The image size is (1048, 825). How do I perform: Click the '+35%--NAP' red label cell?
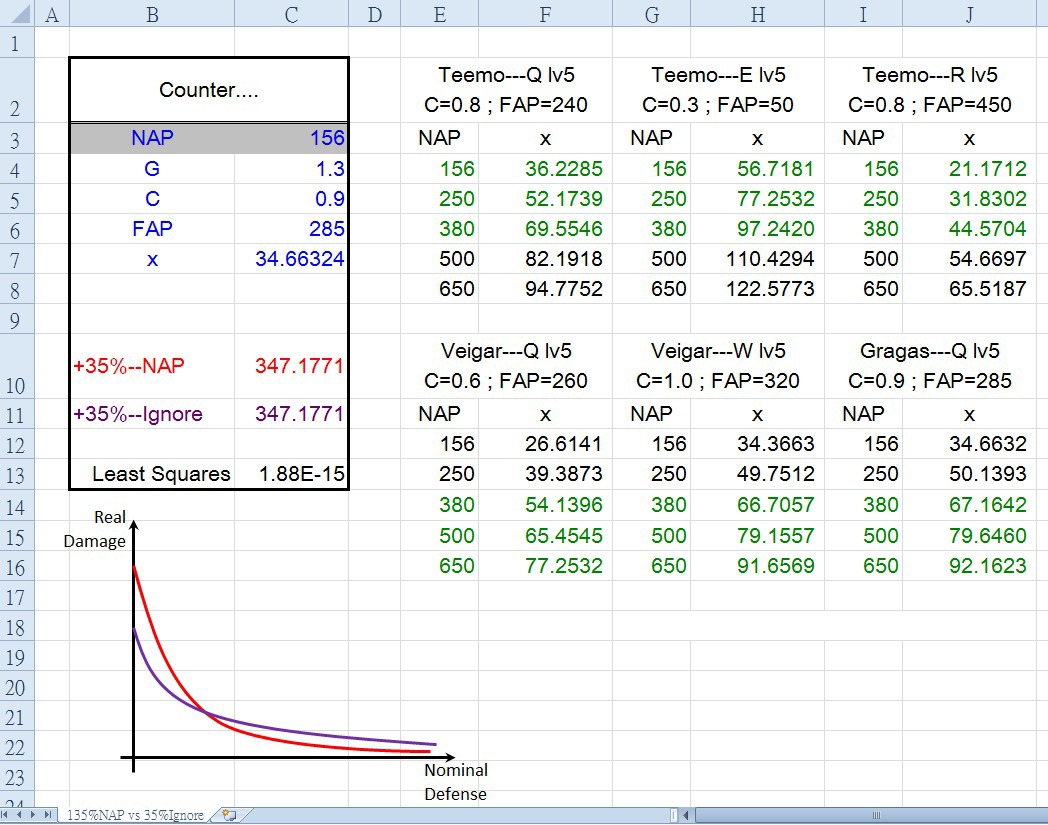click(x=152, y=366)
